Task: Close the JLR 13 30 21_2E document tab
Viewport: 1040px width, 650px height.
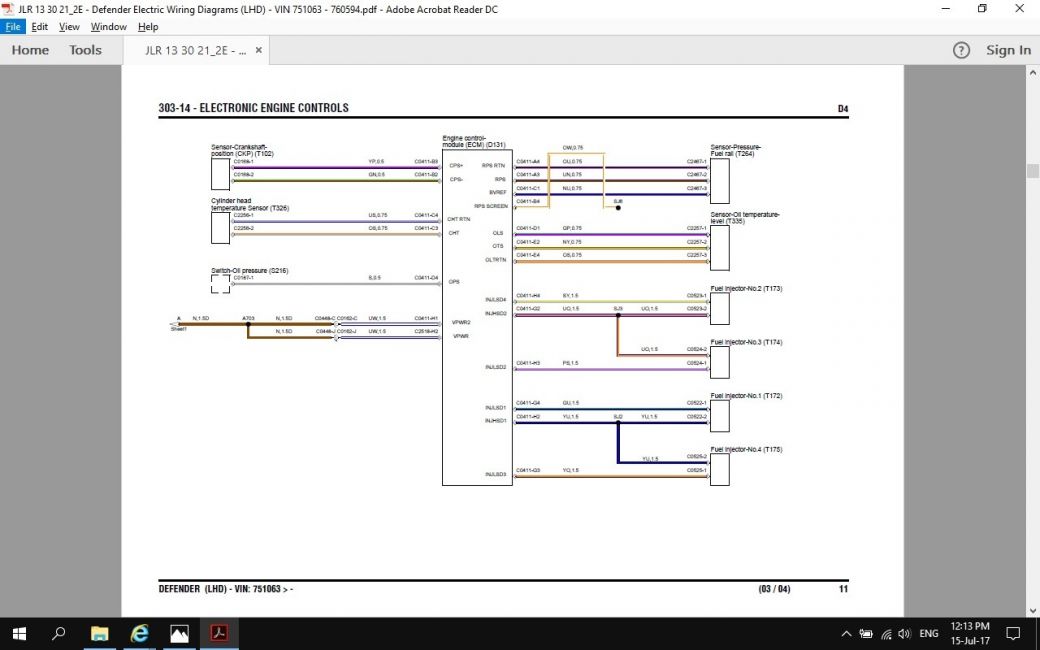Action: pos(259,50)
